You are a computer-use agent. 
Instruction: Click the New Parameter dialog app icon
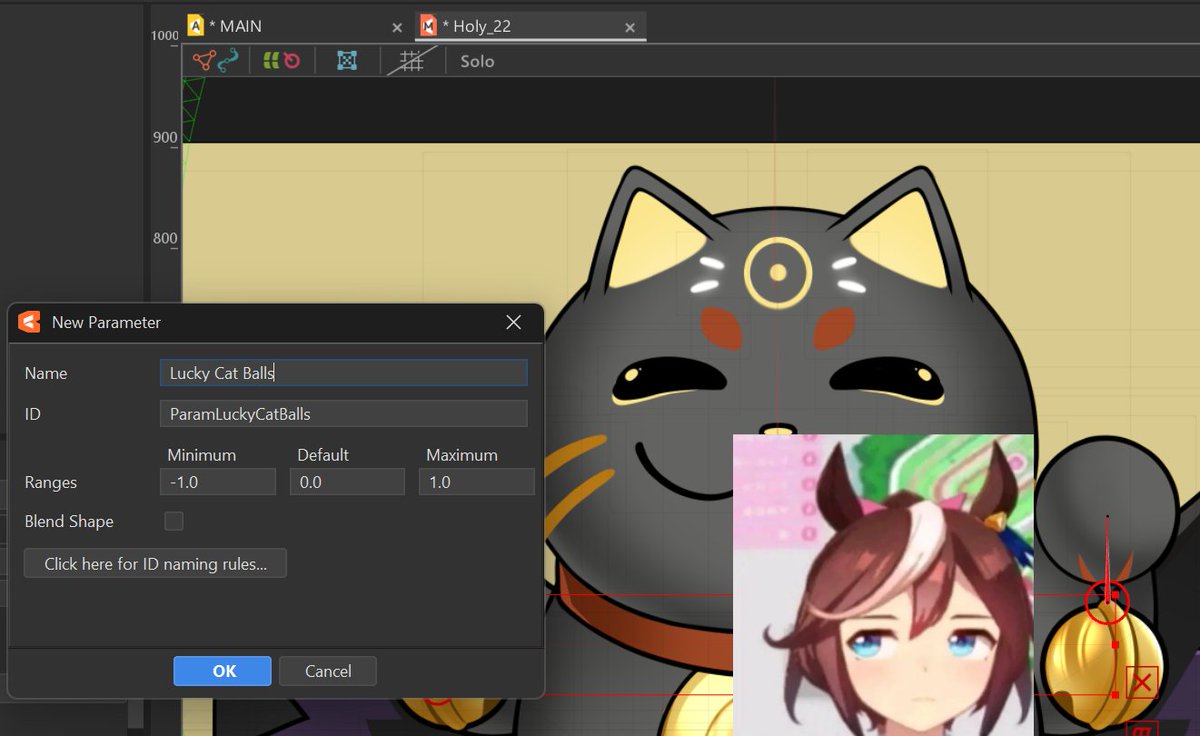pyautogui.click(x=30, y=322)
